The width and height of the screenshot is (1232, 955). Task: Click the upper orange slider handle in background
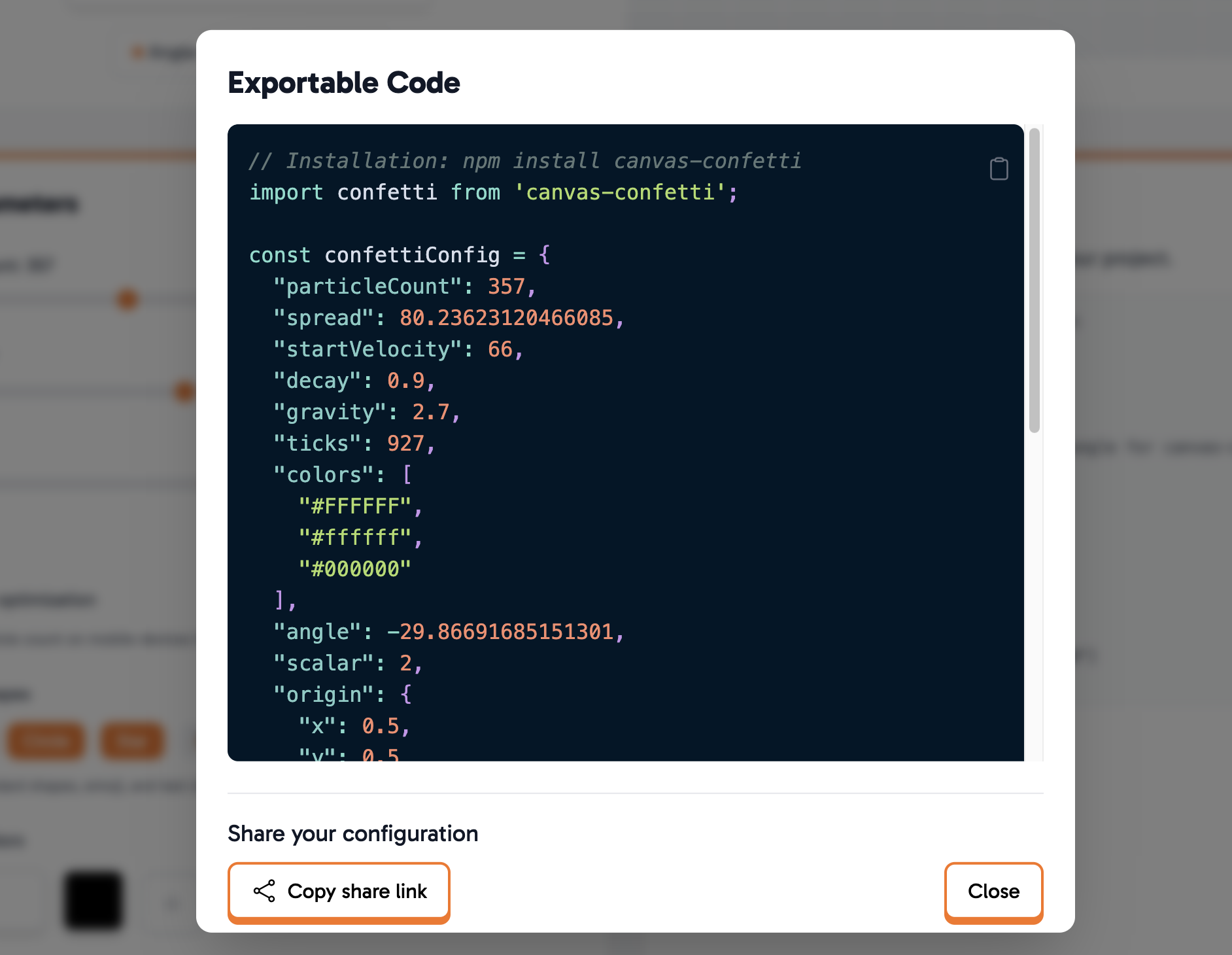pyautogui.click(x=128, y=300)
